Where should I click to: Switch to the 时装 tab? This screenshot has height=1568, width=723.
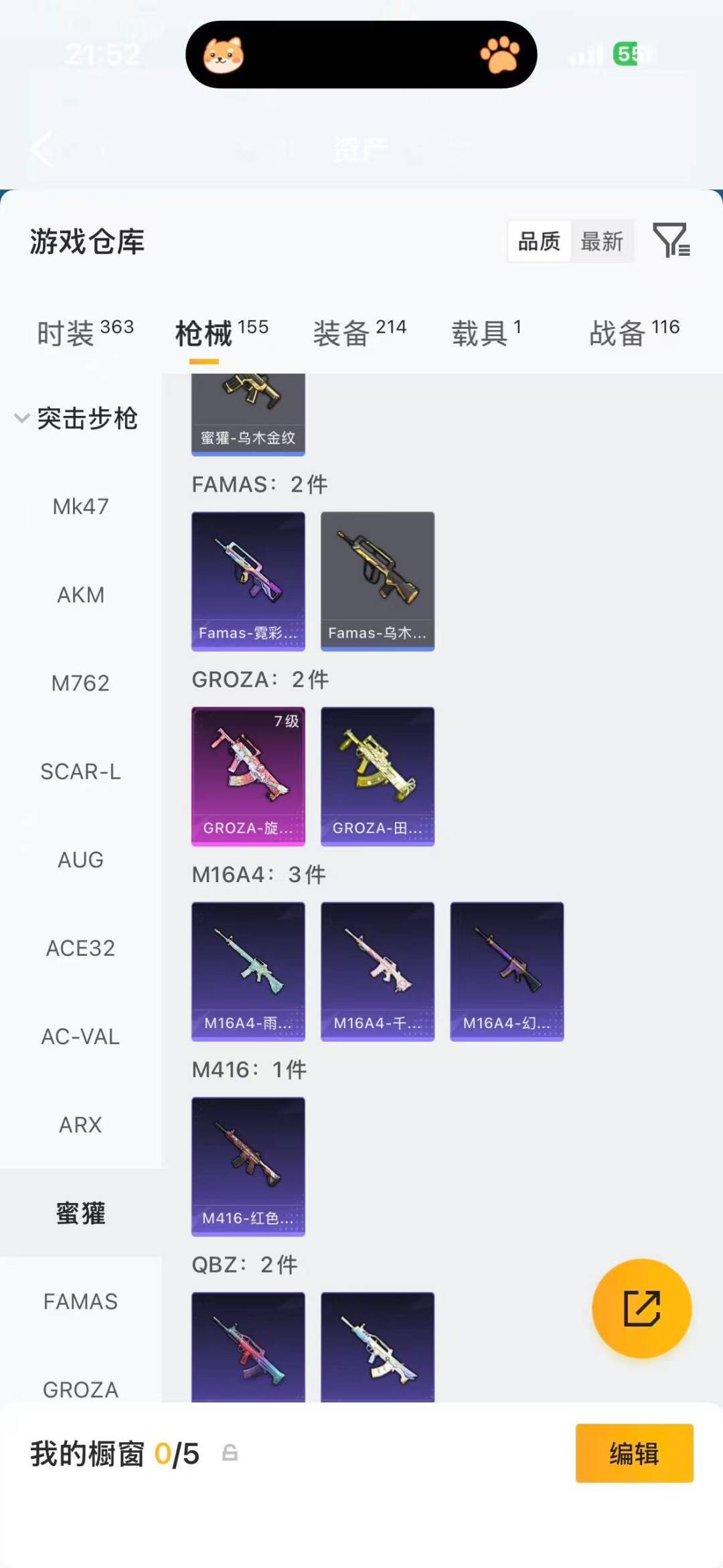[85, 333]
